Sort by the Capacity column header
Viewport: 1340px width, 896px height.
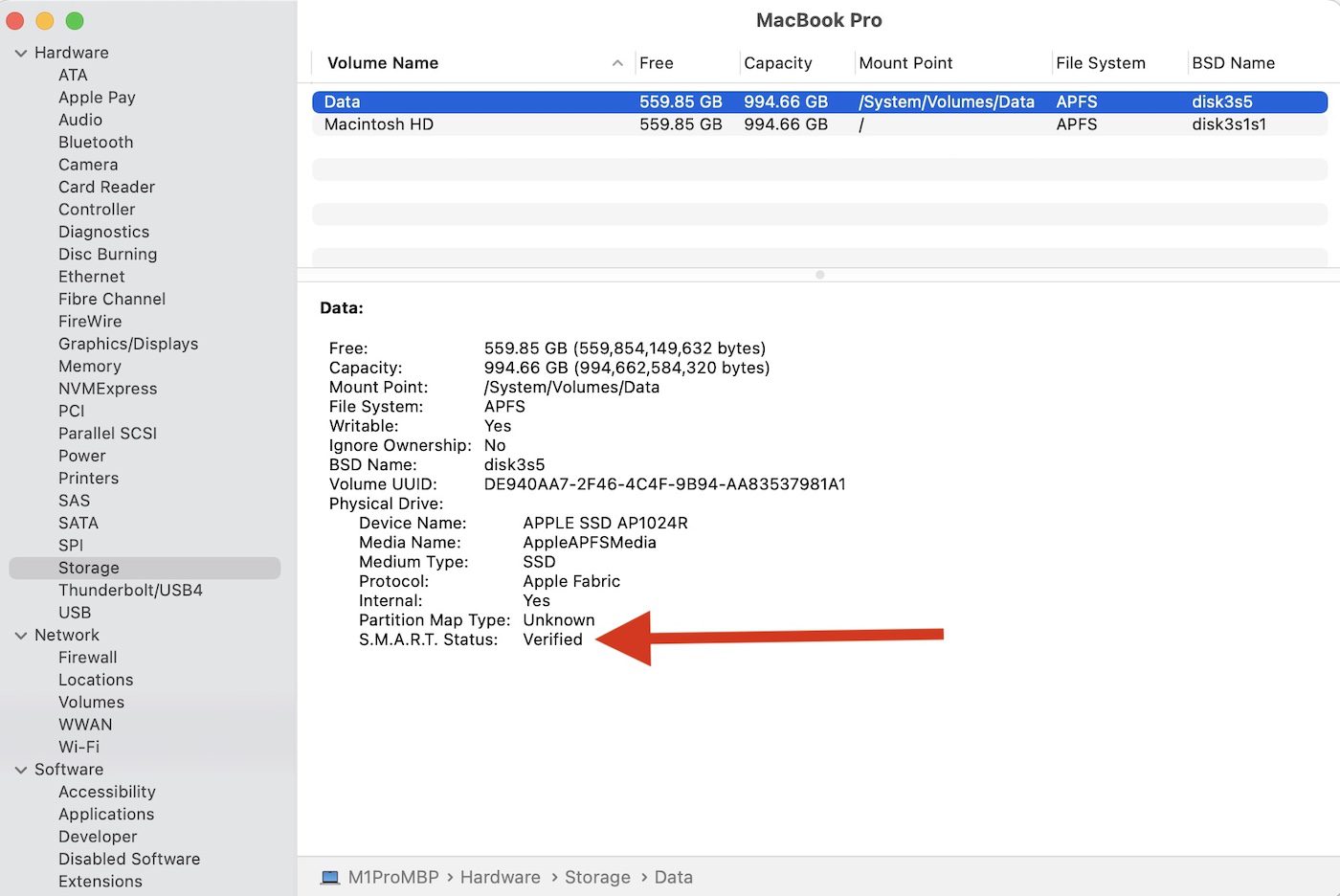click(777, 63)
